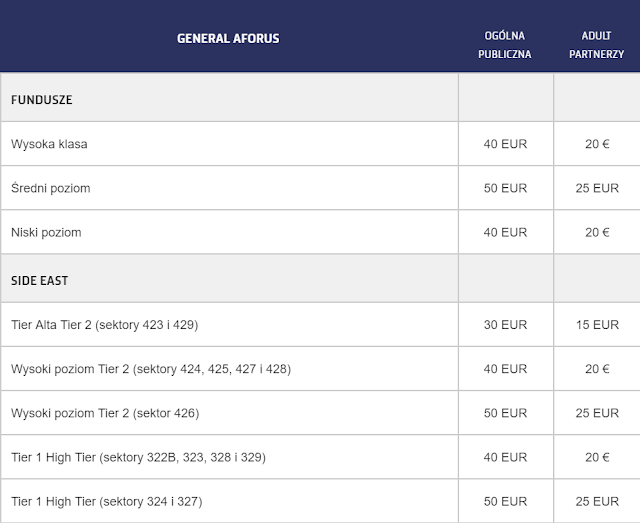Click the 30 EUR public price for Tier Alta
The width and height of the screenshot is (640, 523).
tap(505, 325)
